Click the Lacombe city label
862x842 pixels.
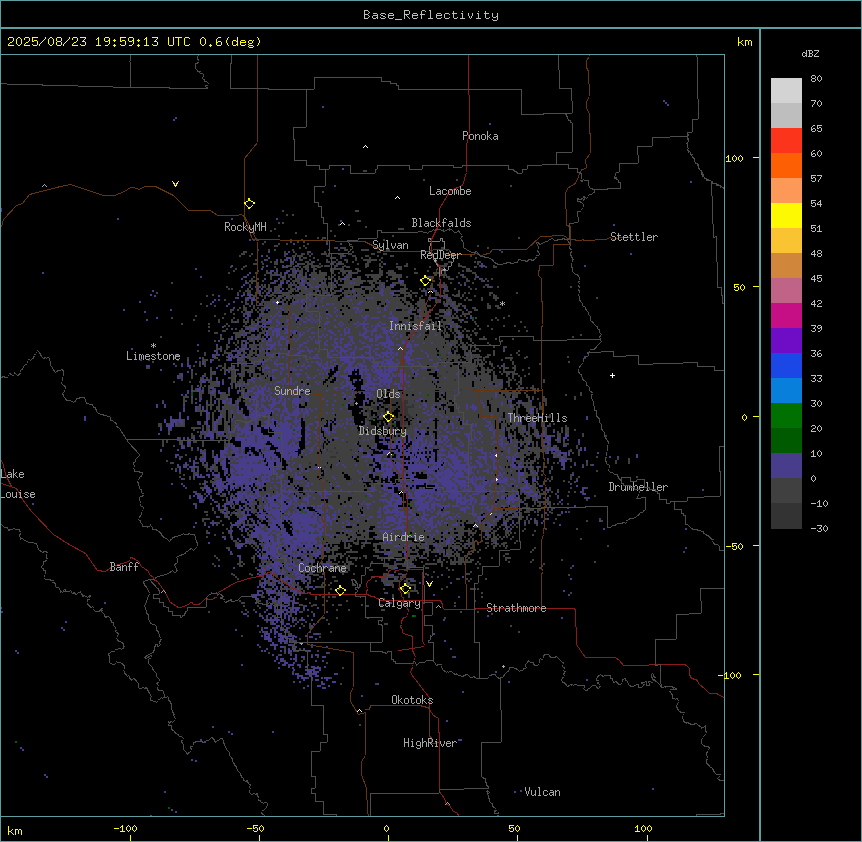pyautogui.click(x=450, y=191)
